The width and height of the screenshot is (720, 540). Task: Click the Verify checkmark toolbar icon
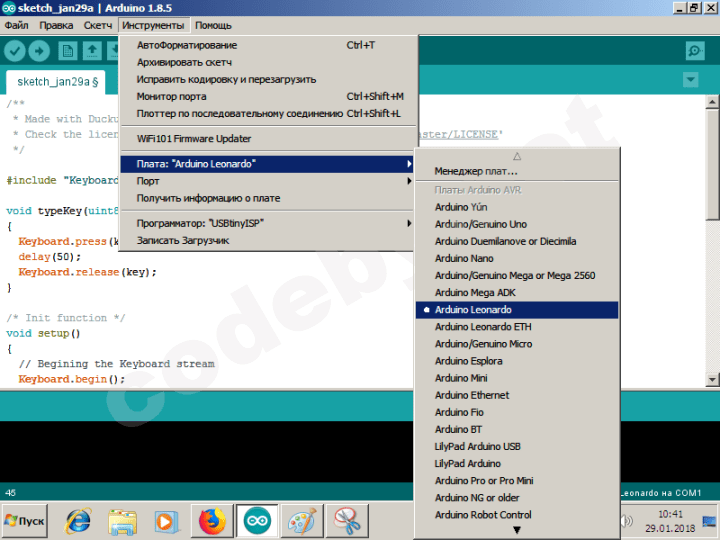click(x=15, y=51)
